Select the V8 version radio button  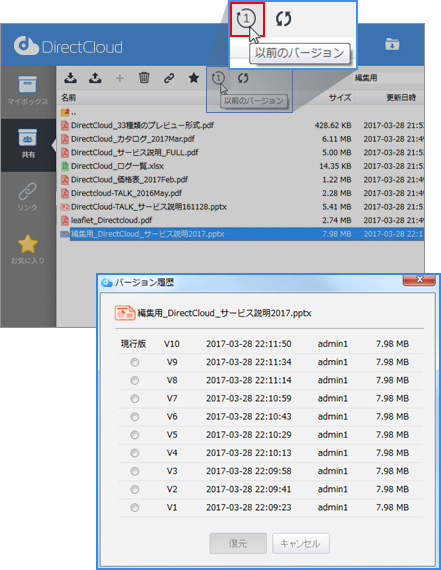(135, 380)
